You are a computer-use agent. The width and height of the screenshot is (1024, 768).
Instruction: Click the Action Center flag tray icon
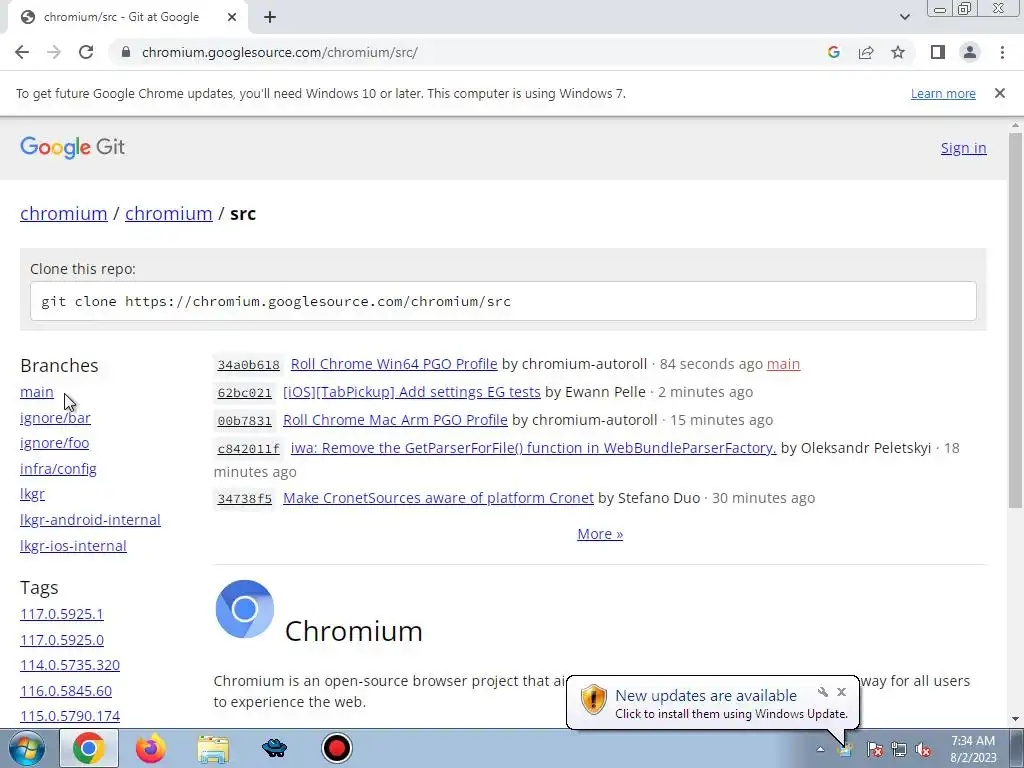point(874,749)
